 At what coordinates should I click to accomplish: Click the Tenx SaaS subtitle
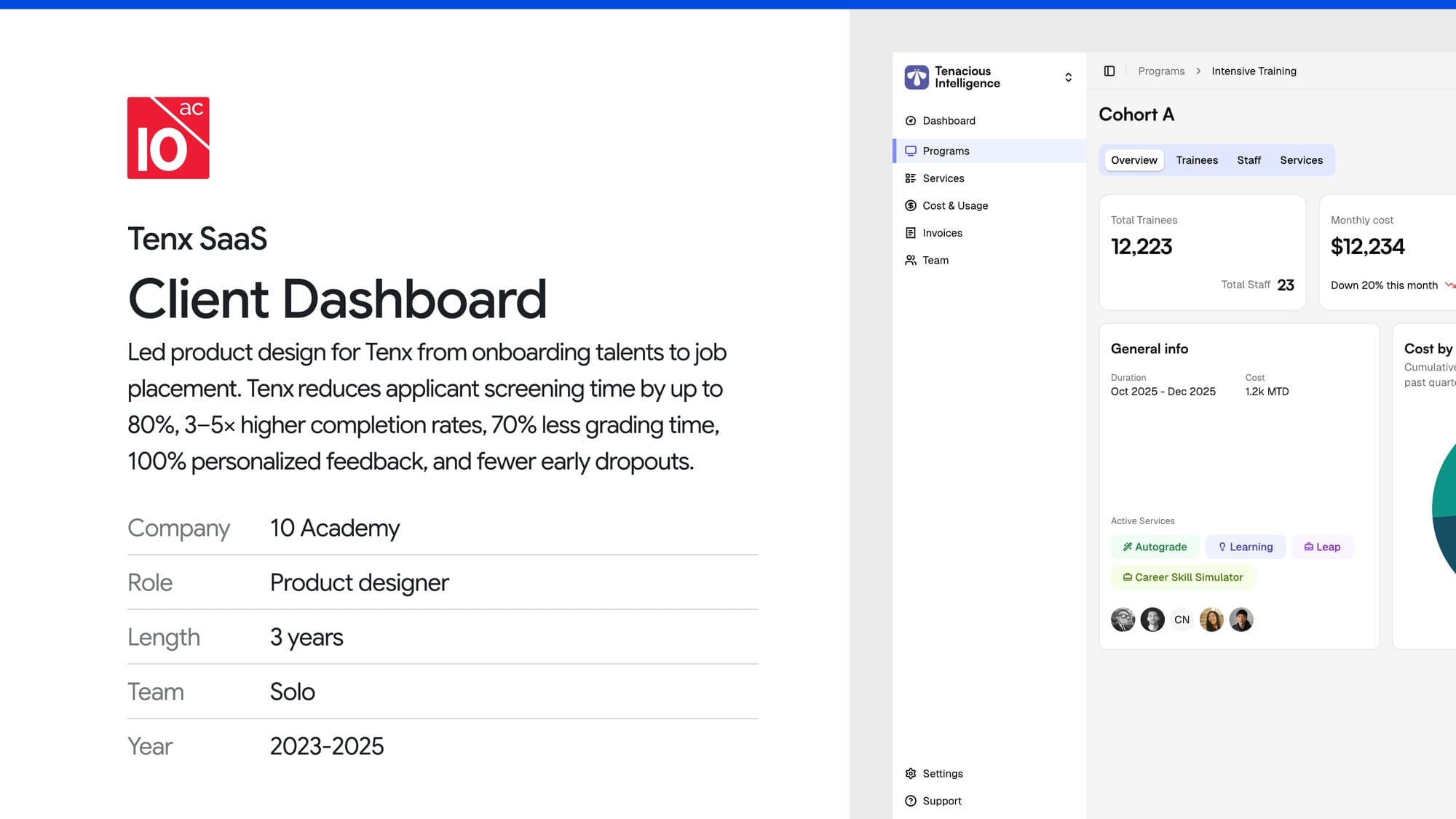click(x=197, y=239)
